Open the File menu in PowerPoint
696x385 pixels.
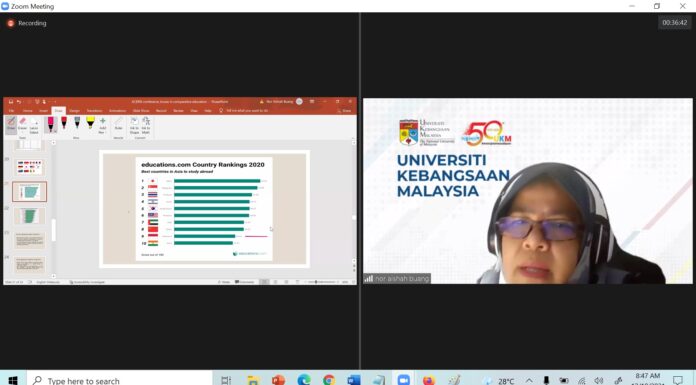click(12, 111)
